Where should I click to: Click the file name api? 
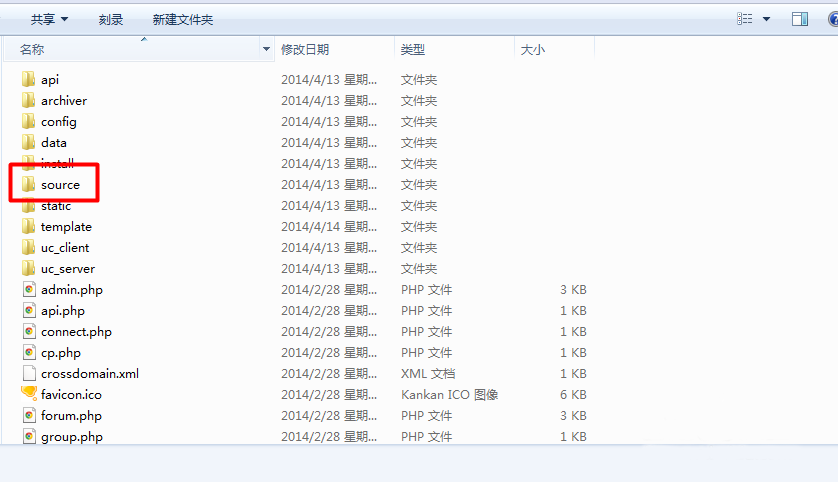pos(50,80)
